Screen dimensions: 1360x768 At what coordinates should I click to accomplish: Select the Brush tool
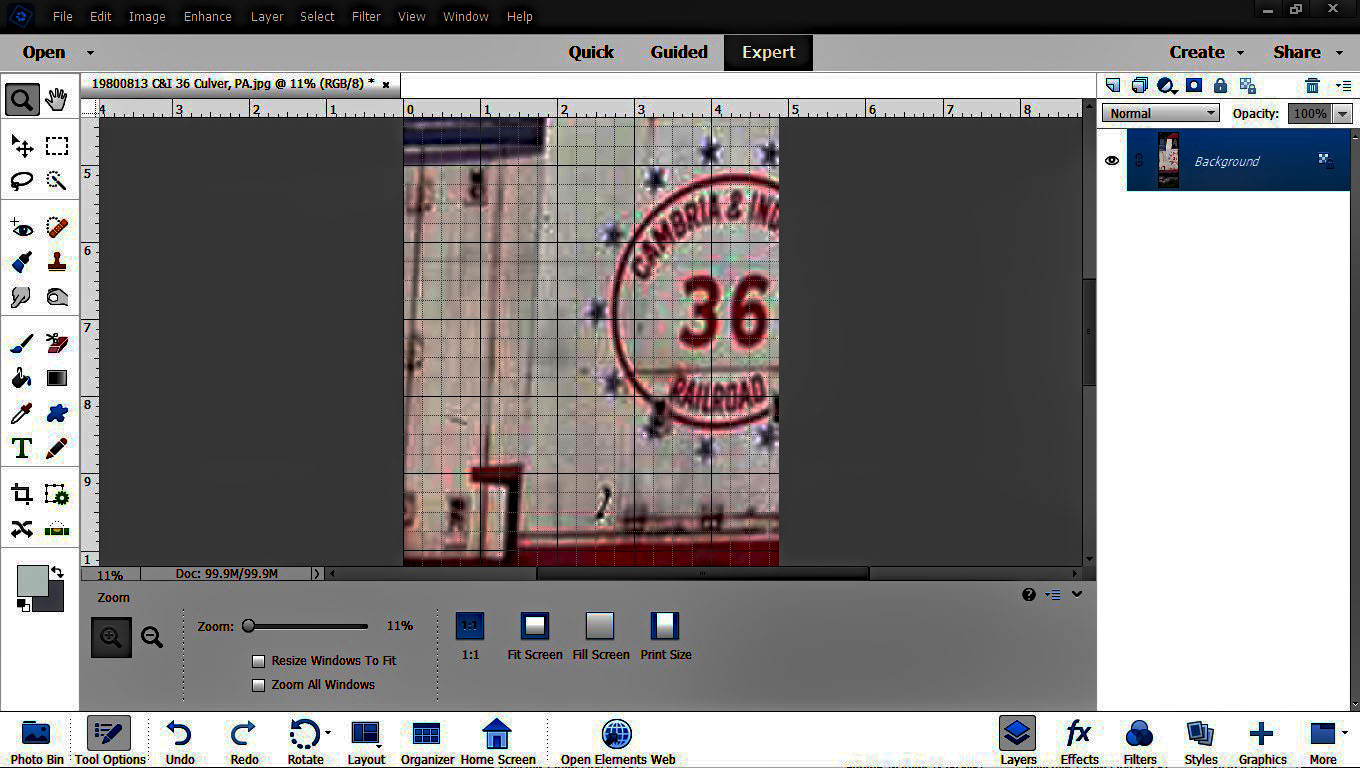pyautogui.click(x=22, y=344)
